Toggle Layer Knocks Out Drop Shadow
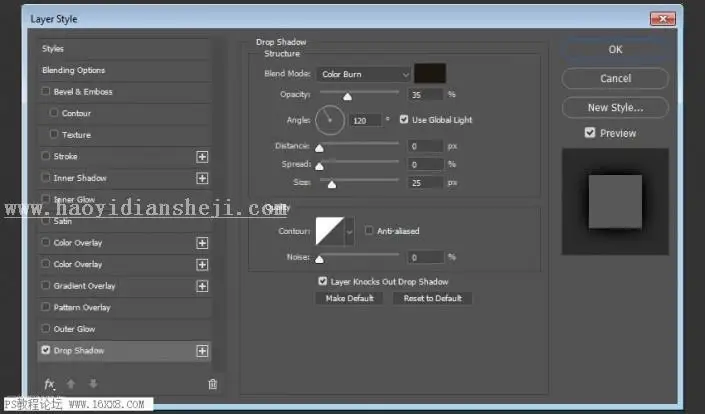Screen dimensions: 705x414 (x=322, y=281)
